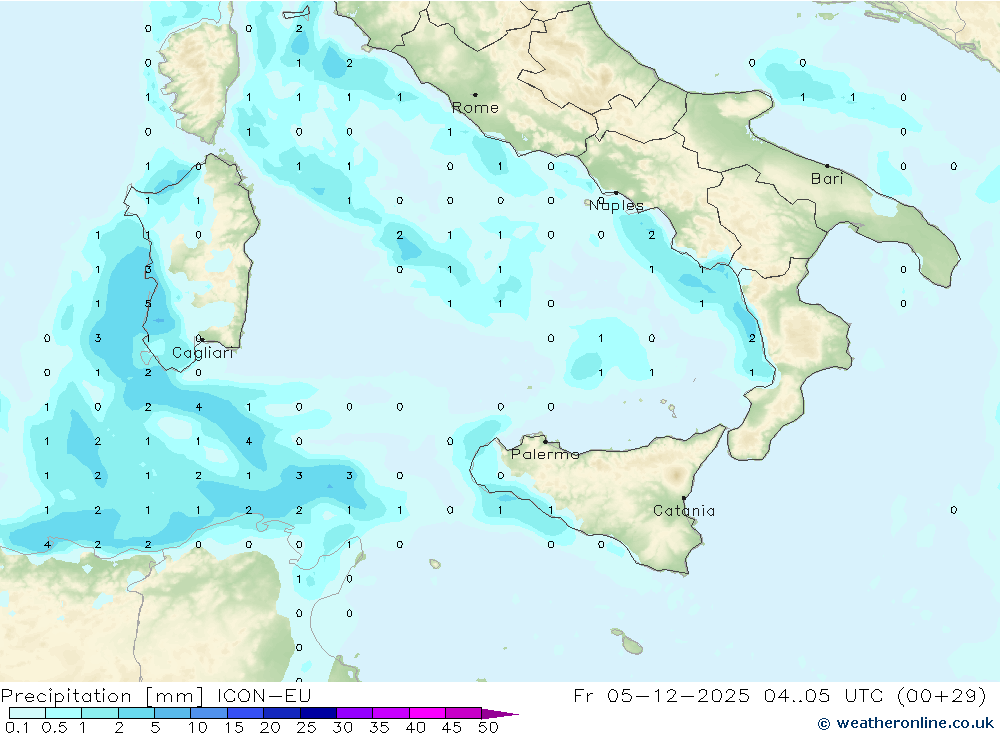Click the legend value '10'
Screen dimensions: 1000x733
[x=198, y=727]
